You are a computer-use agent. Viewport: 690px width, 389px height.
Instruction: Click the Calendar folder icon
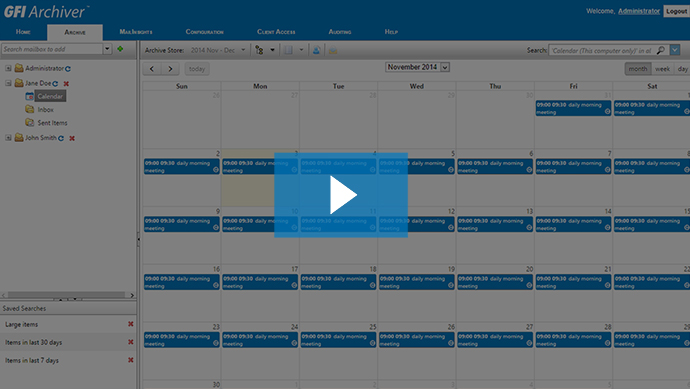(x=29, y=96)
